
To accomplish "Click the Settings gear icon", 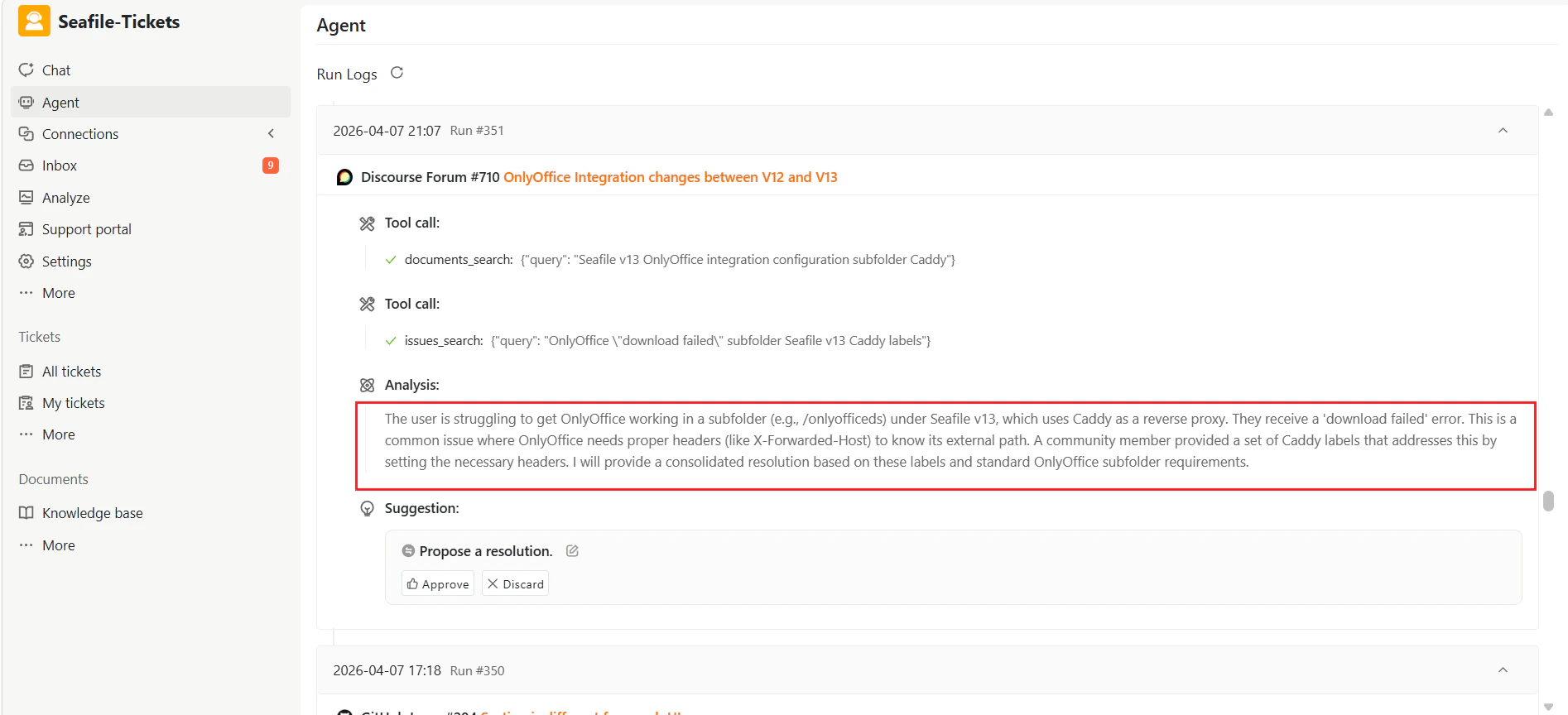I will tap(26, 261).
